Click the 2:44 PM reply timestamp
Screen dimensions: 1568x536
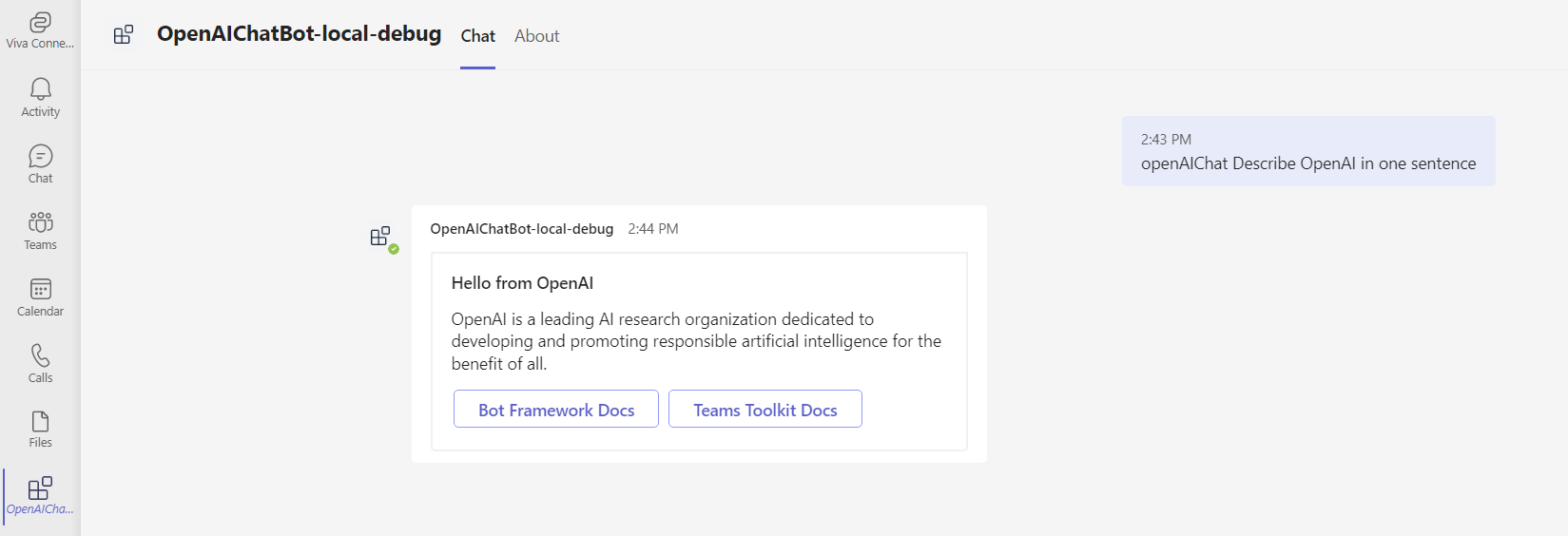[x=653, y=229]
